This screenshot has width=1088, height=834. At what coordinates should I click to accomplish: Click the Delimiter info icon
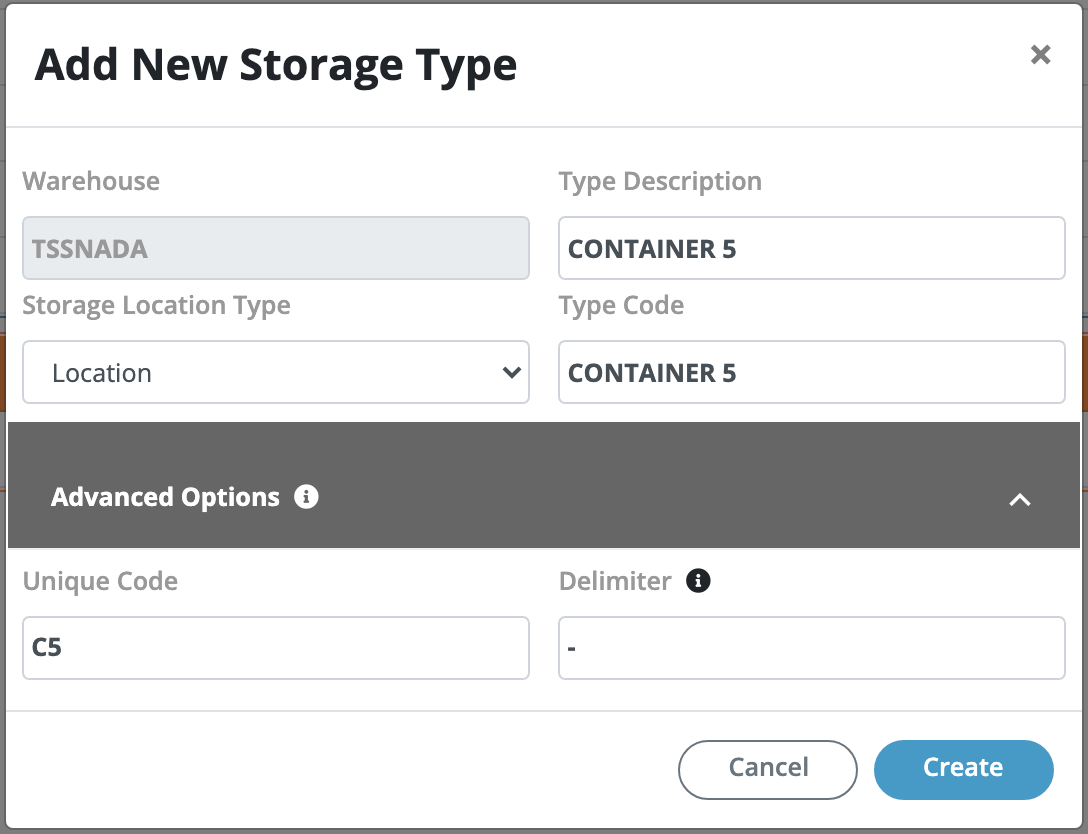pos(698,580)
